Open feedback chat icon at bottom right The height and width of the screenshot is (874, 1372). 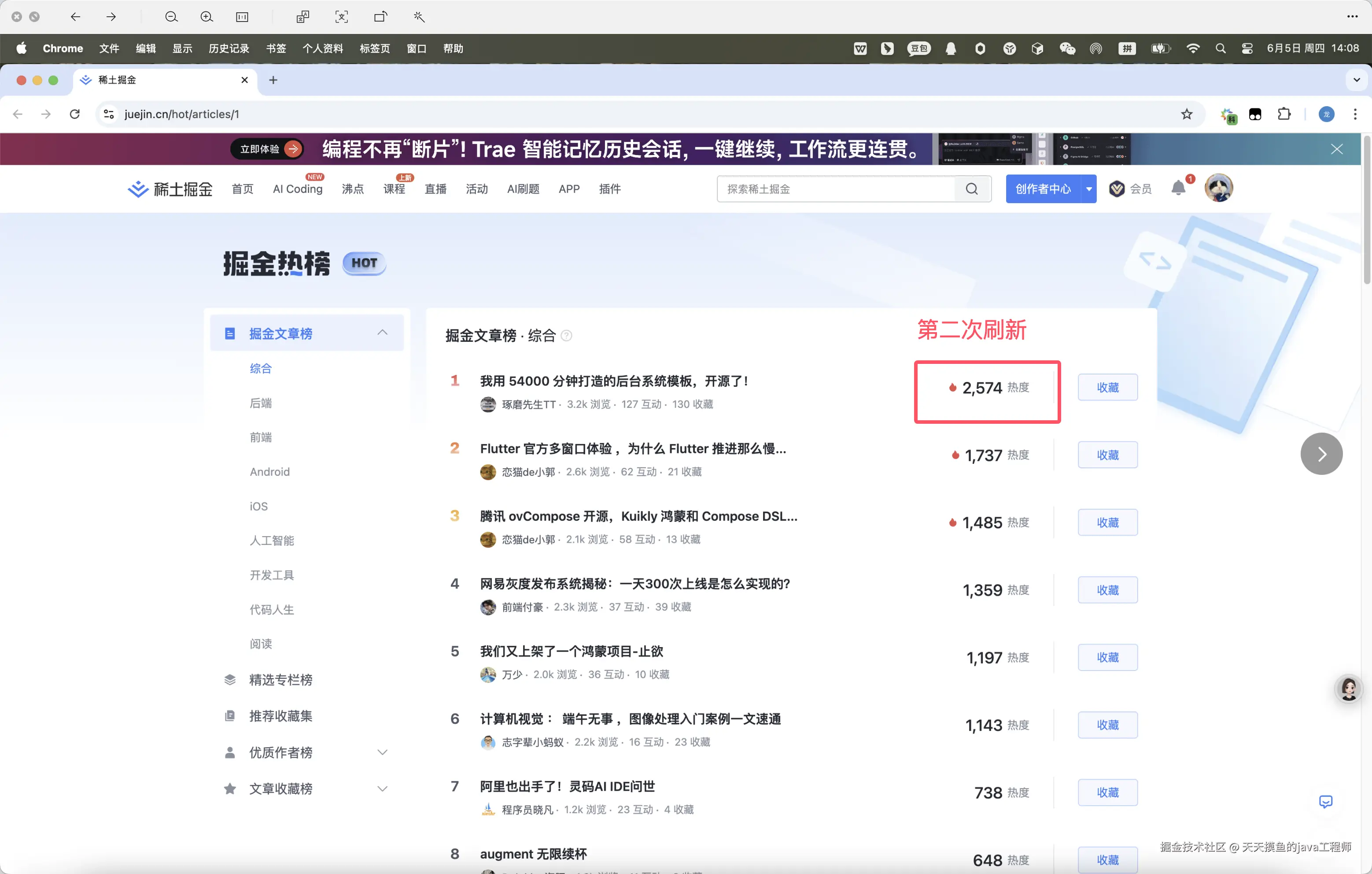click(1325, 802)
